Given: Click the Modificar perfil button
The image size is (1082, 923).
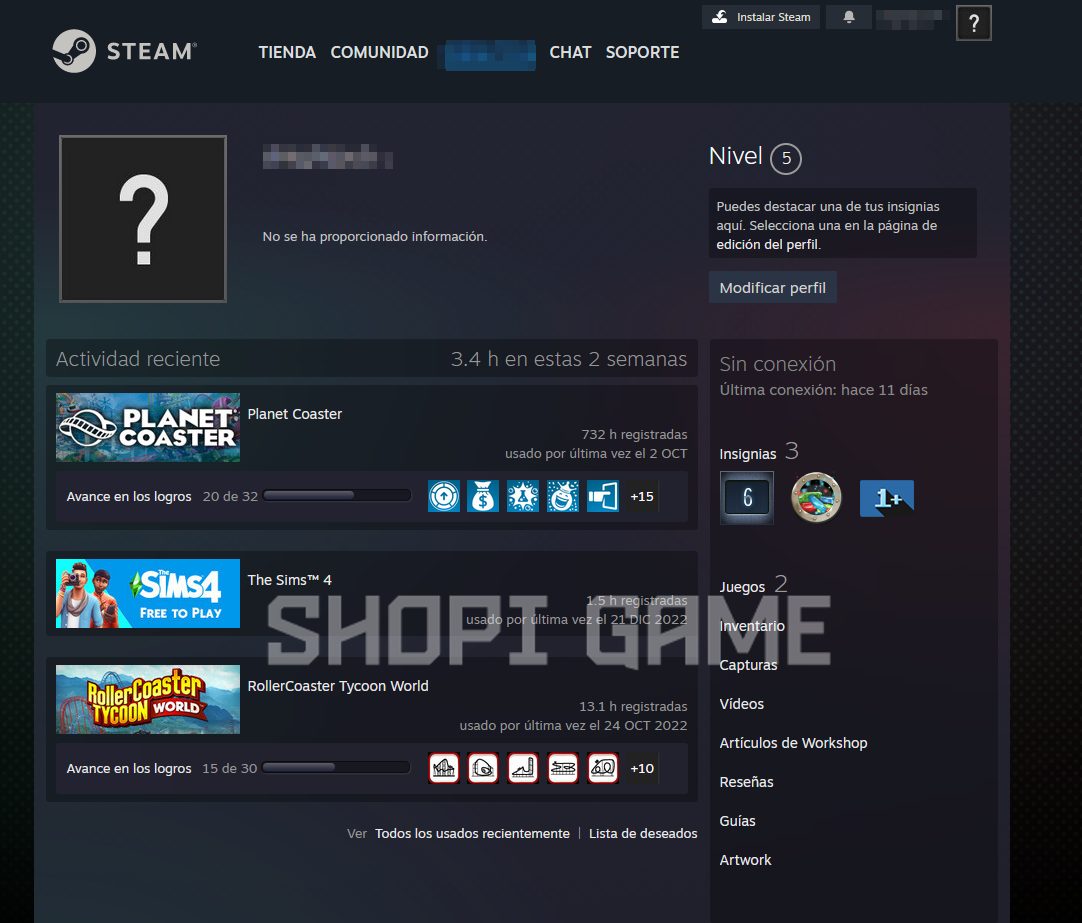Looking at the screenshot, I should coord(772,287).
